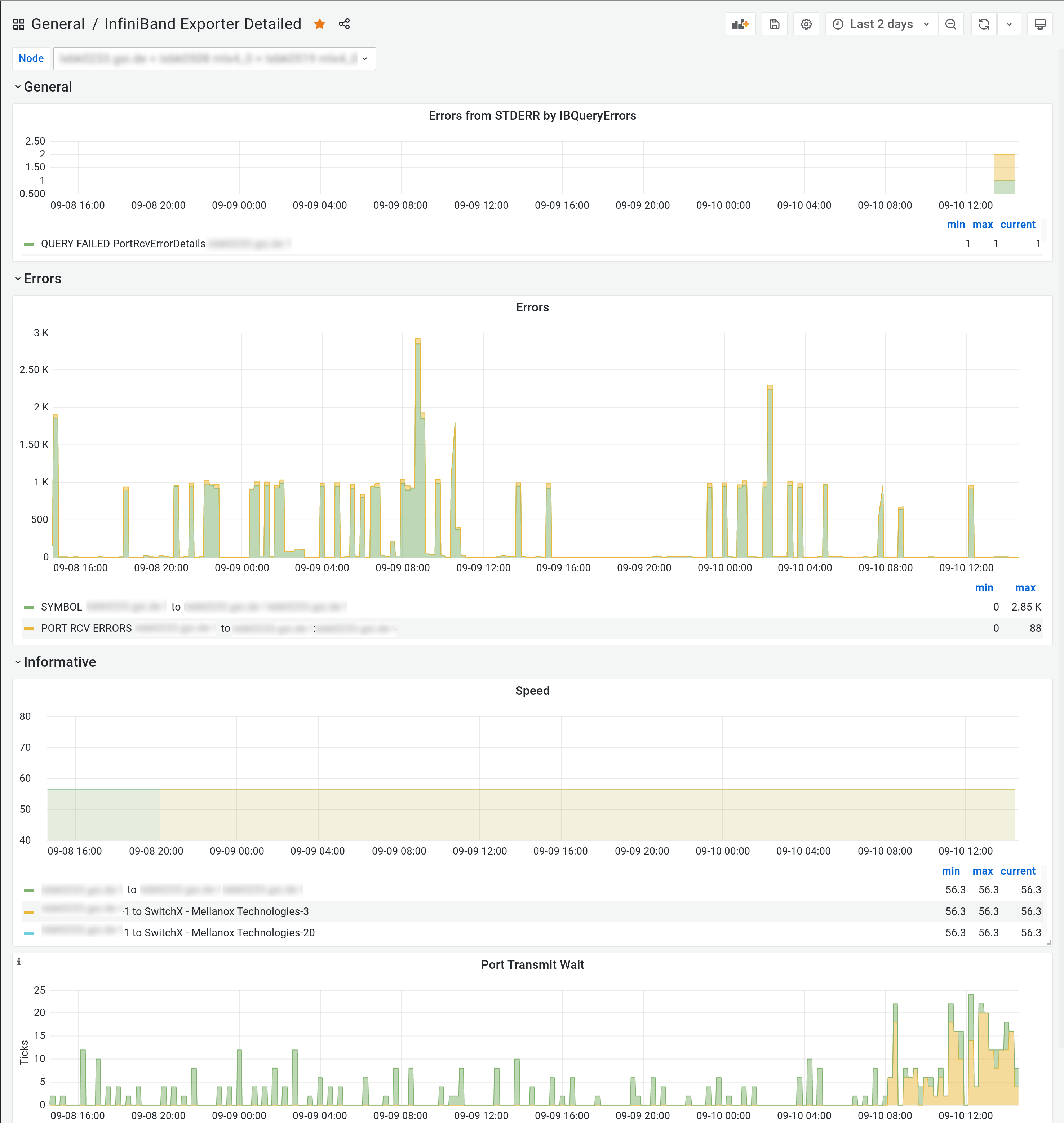The image size is (1064, 1123).
Task: Toggle QUERY FAILED PortRcvErrorDetails series
Action: click(x=123, y=244)
